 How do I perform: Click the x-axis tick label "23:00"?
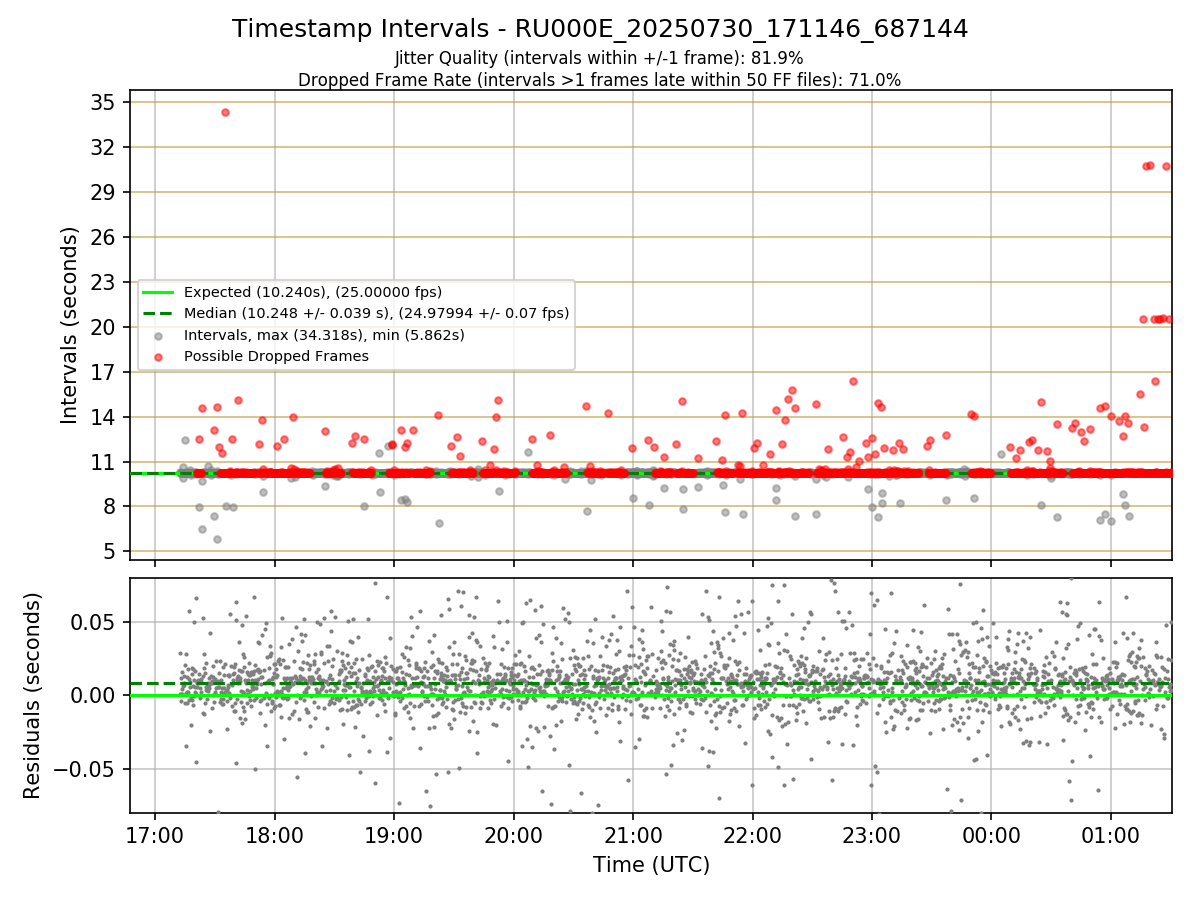tap(872, 834)
